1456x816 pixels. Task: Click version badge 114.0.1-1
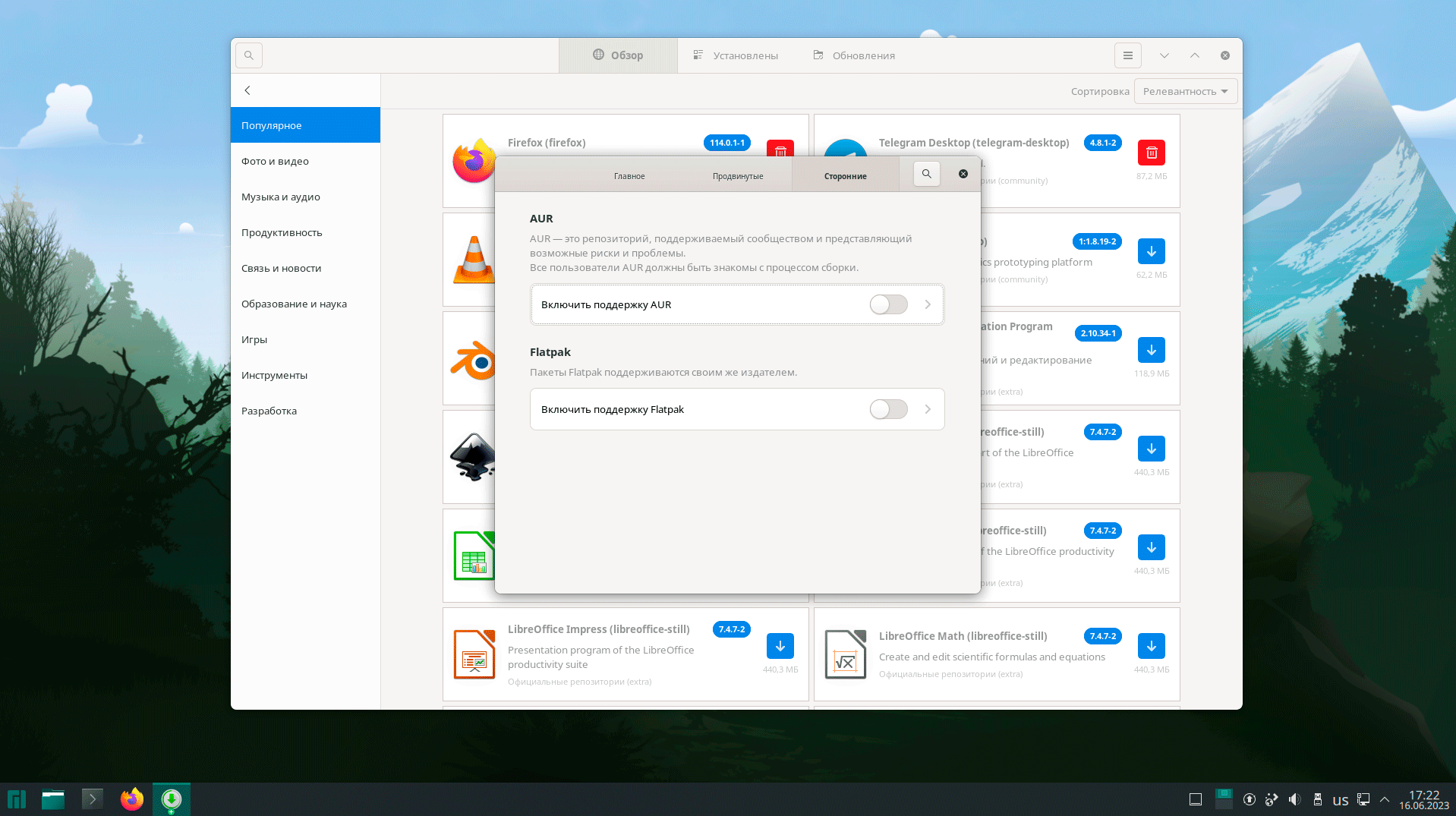(x=727, y=143)
